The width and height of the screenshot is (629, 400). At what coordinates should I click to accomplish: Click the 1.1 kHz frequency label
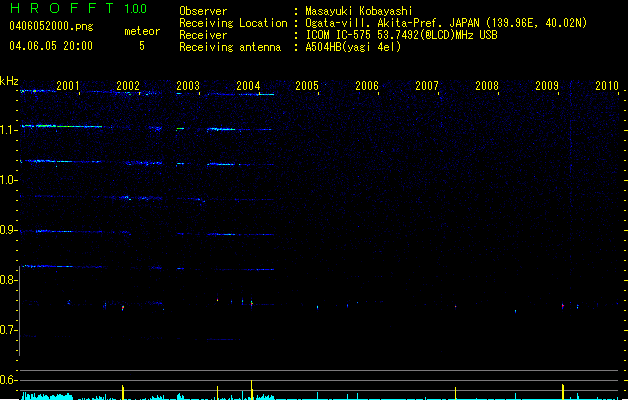pyautogui.click(x=9, y=130)
